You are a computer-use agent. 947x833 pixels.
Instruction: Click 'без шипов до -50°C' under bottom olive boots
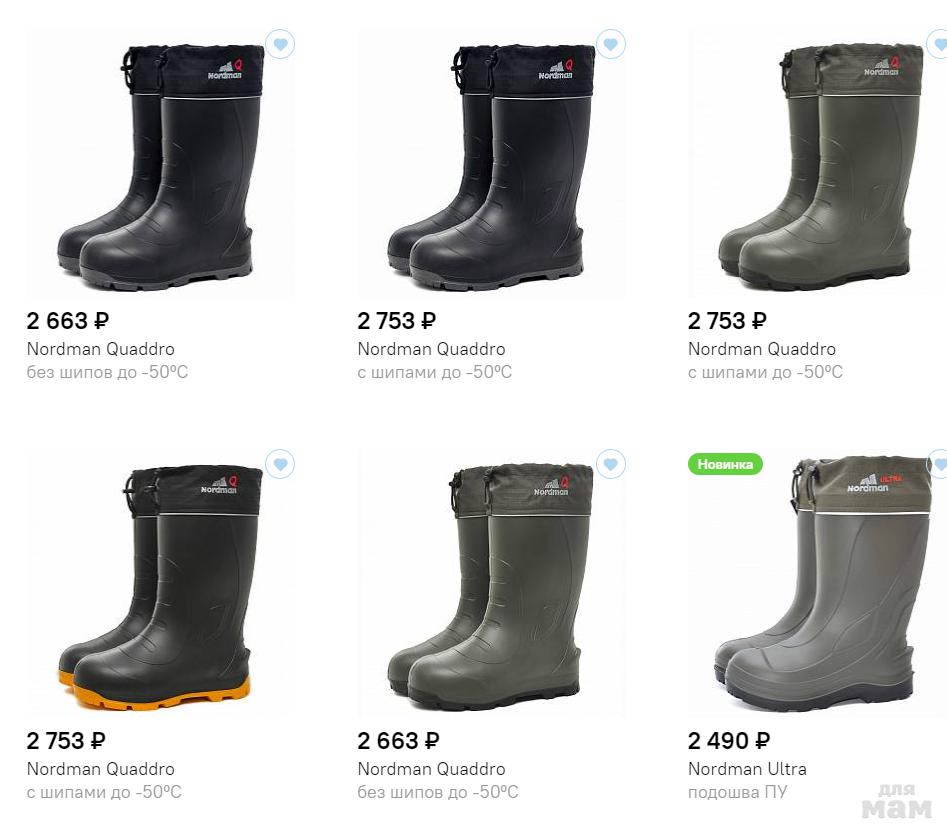[x=438, y=792]
